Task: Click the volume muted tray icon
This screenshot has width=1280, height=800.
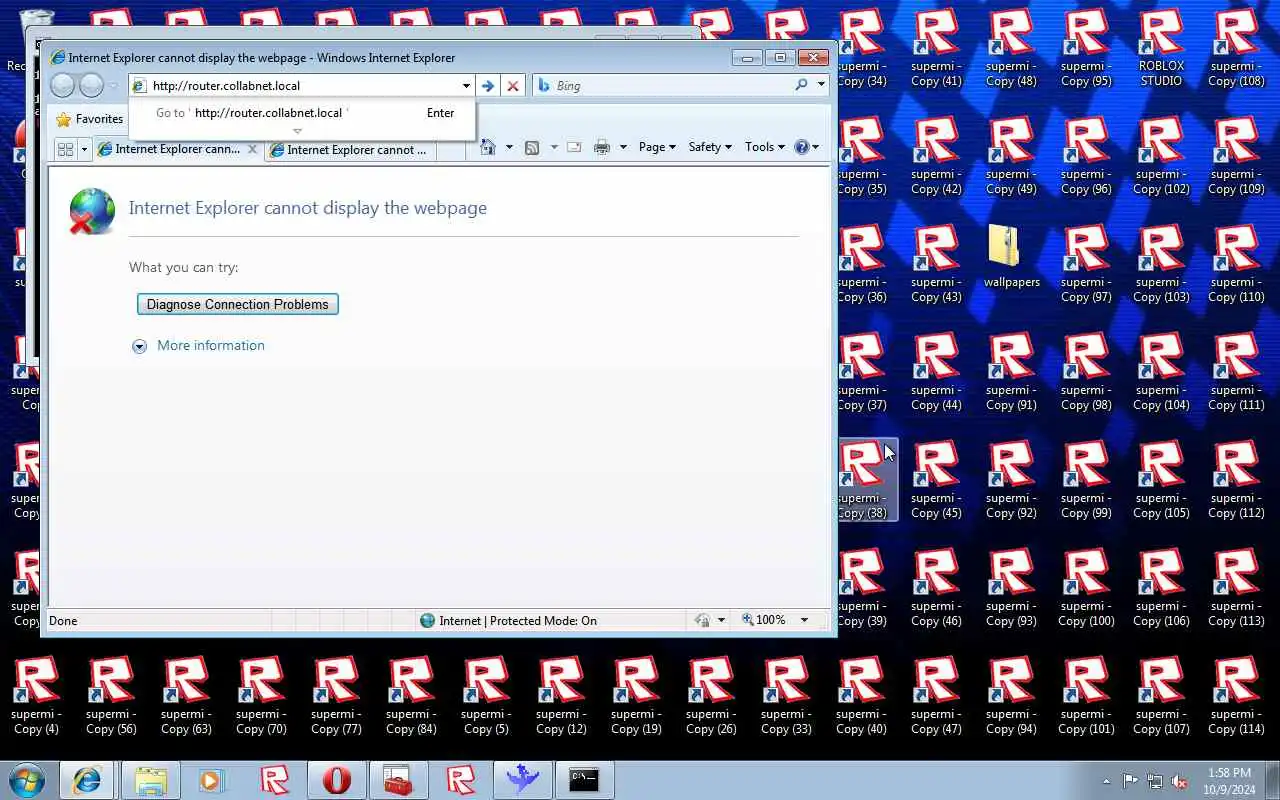Action: 1180,781
